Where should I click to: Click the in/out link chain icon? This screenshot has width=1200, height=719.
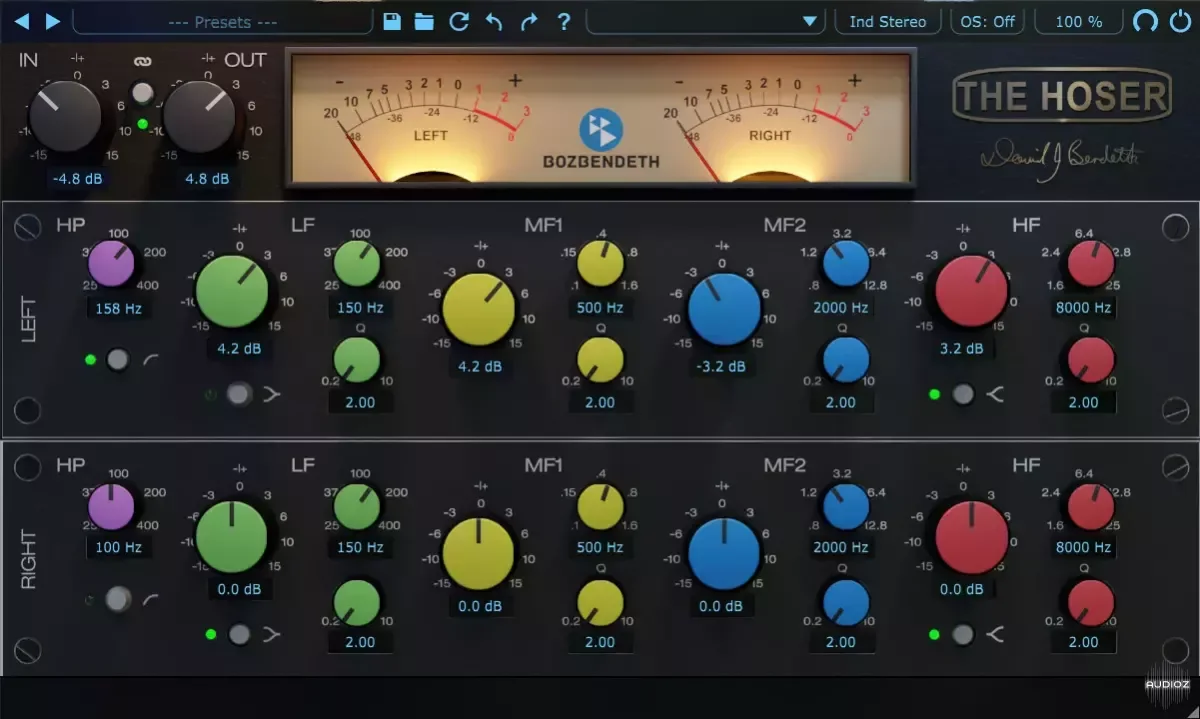point(143,62)
